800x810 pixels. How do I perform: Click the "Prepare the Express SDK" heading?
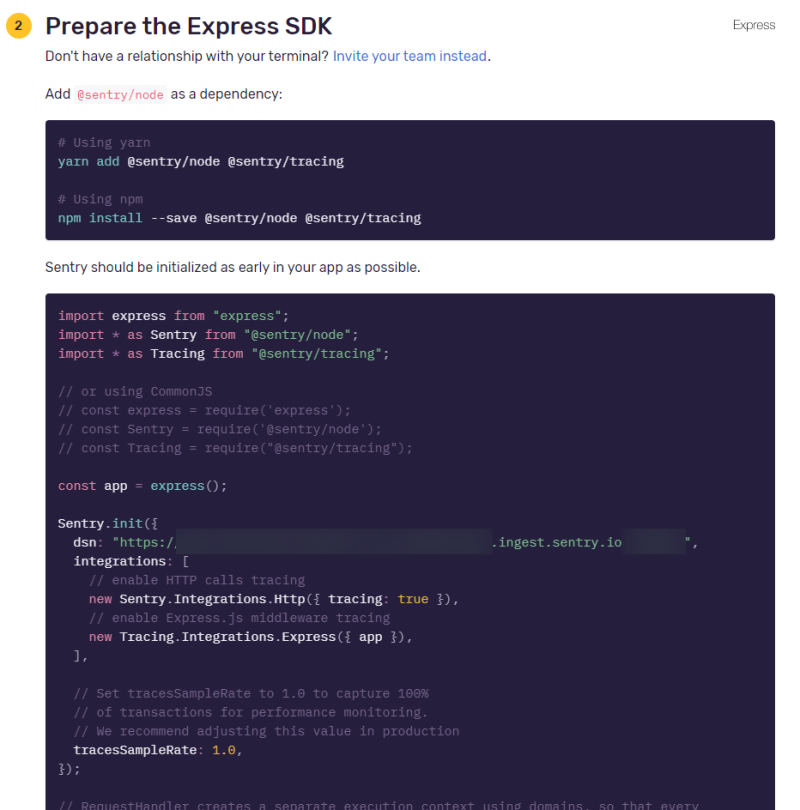(x=189, y=26)
